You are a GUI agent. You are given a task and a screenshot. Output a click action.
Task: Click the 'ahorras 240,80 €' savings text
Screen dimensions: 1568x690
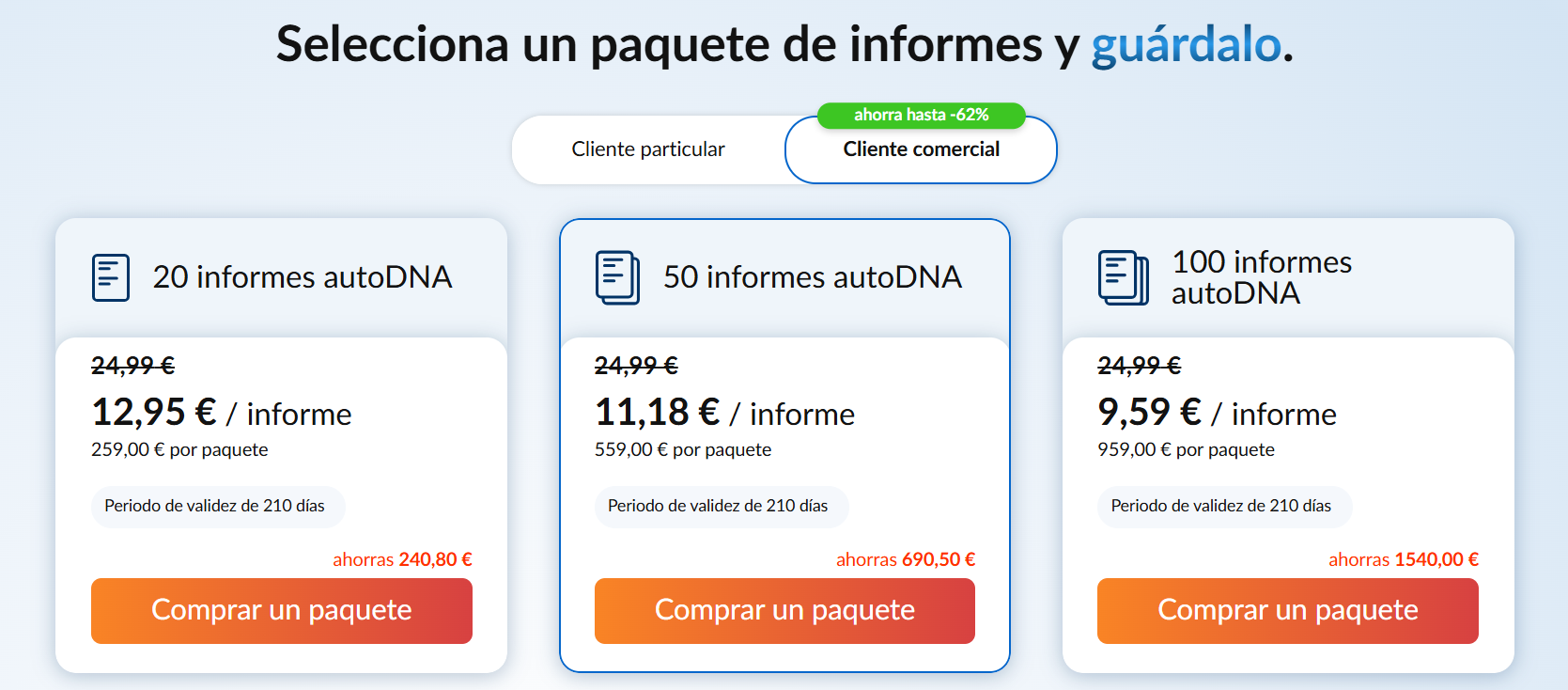402,558
